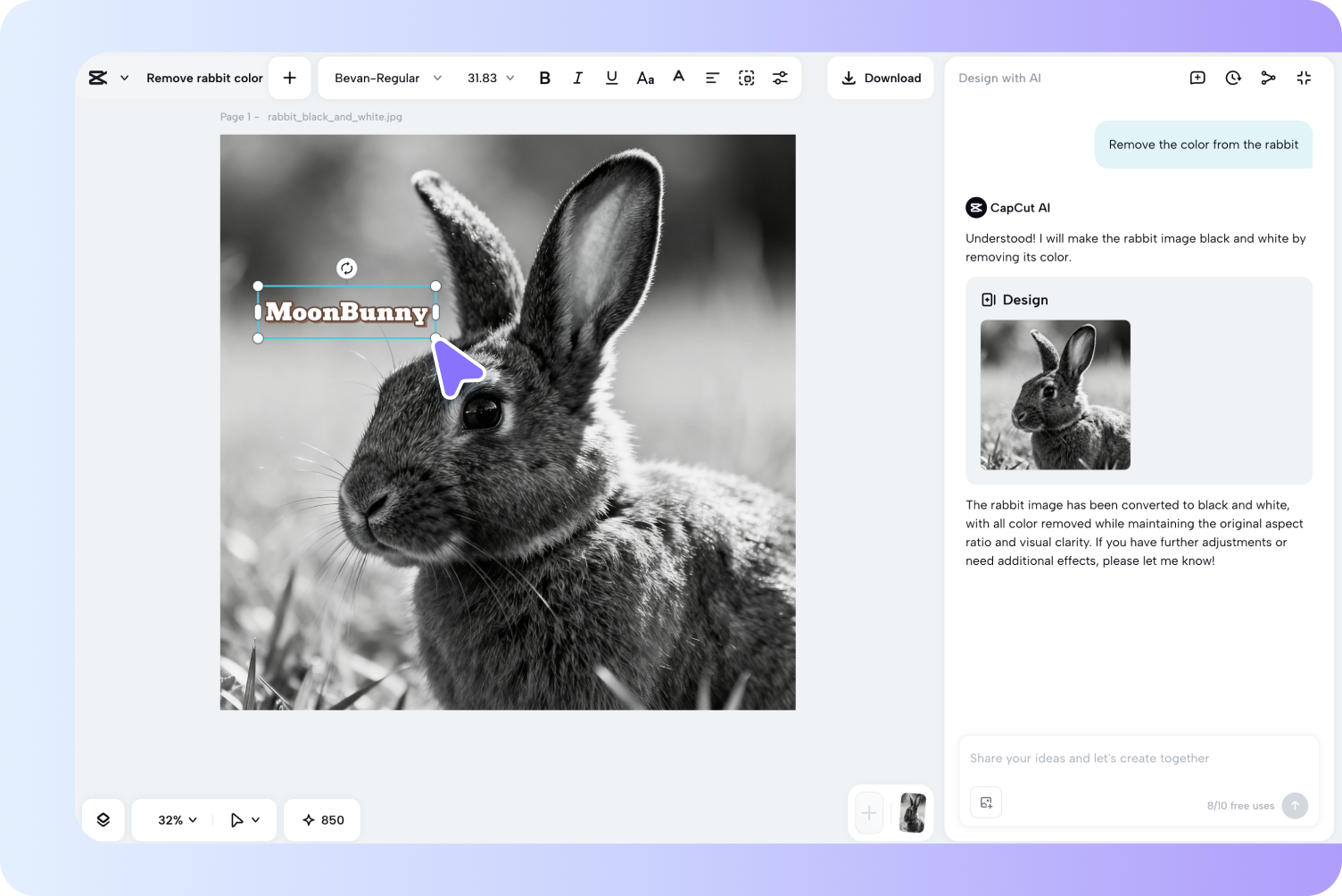Open the CapCut logo main menu
Screen dimensions: 1342x896
tap(99, 79)
